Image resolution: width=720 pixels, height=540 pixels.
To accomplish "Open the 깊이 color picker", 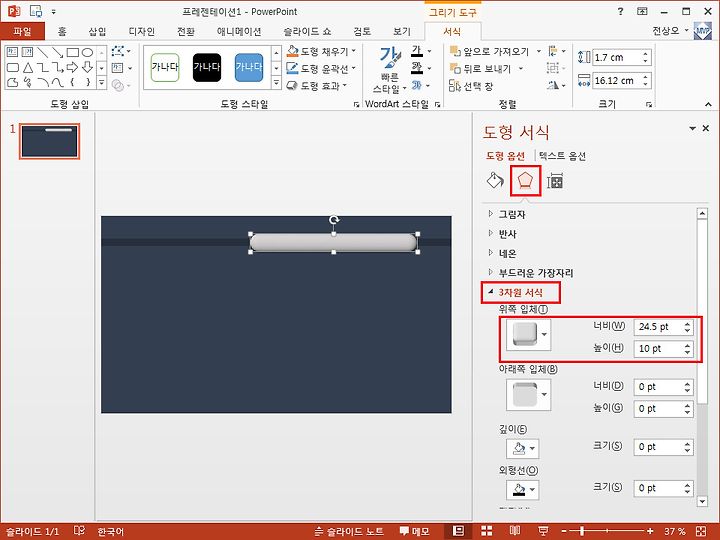I will point(523,448).
